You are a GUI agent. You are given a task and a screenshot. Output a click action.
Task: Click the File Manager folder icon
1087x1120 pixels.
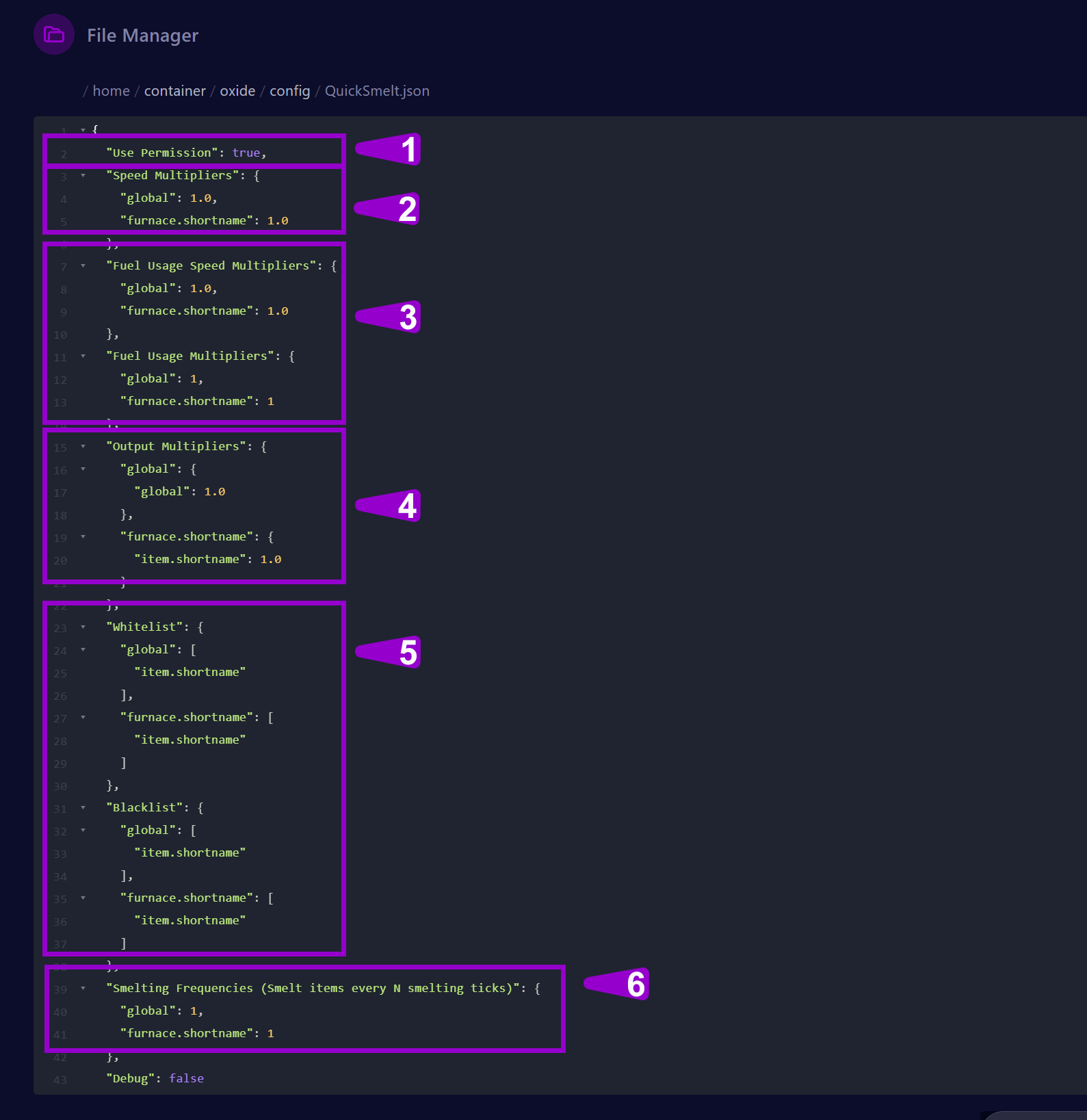54,34
